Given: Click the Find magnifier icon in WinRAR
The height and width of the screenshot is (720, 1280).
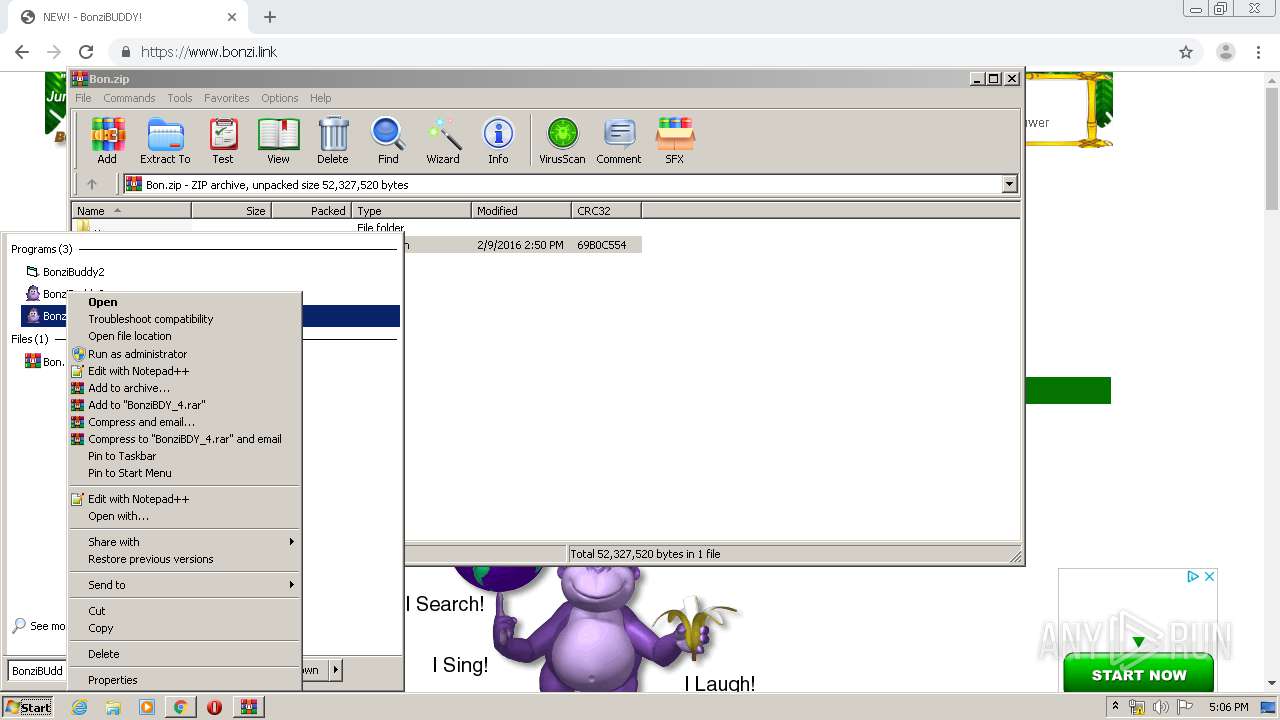Looking at the screenshot, I should [x=388, y=141].
